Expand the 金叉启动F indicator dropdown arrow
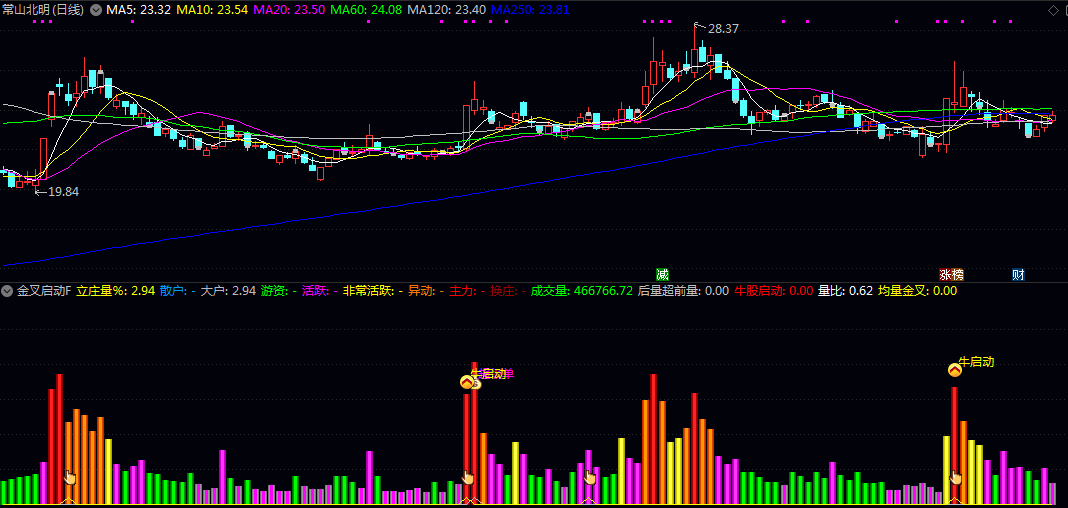The width and height of the screenshot is (1068, 508). 7,291
